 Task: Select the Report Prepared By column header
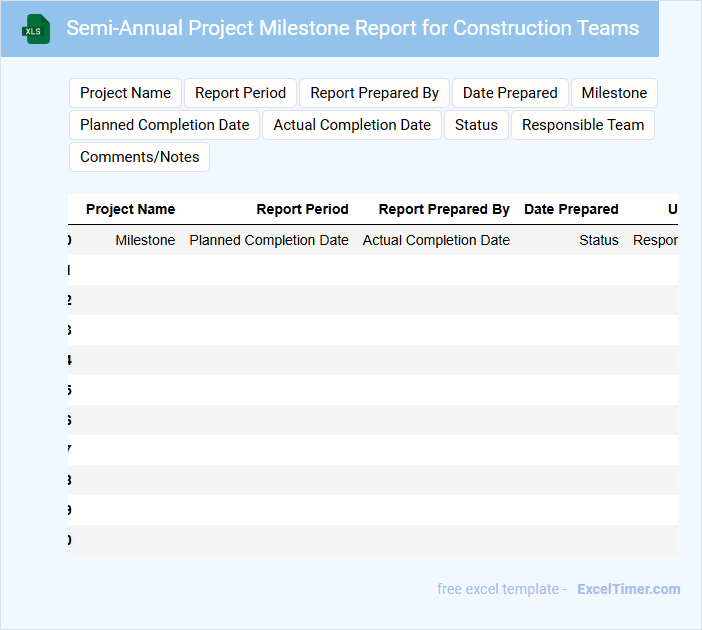444,209
